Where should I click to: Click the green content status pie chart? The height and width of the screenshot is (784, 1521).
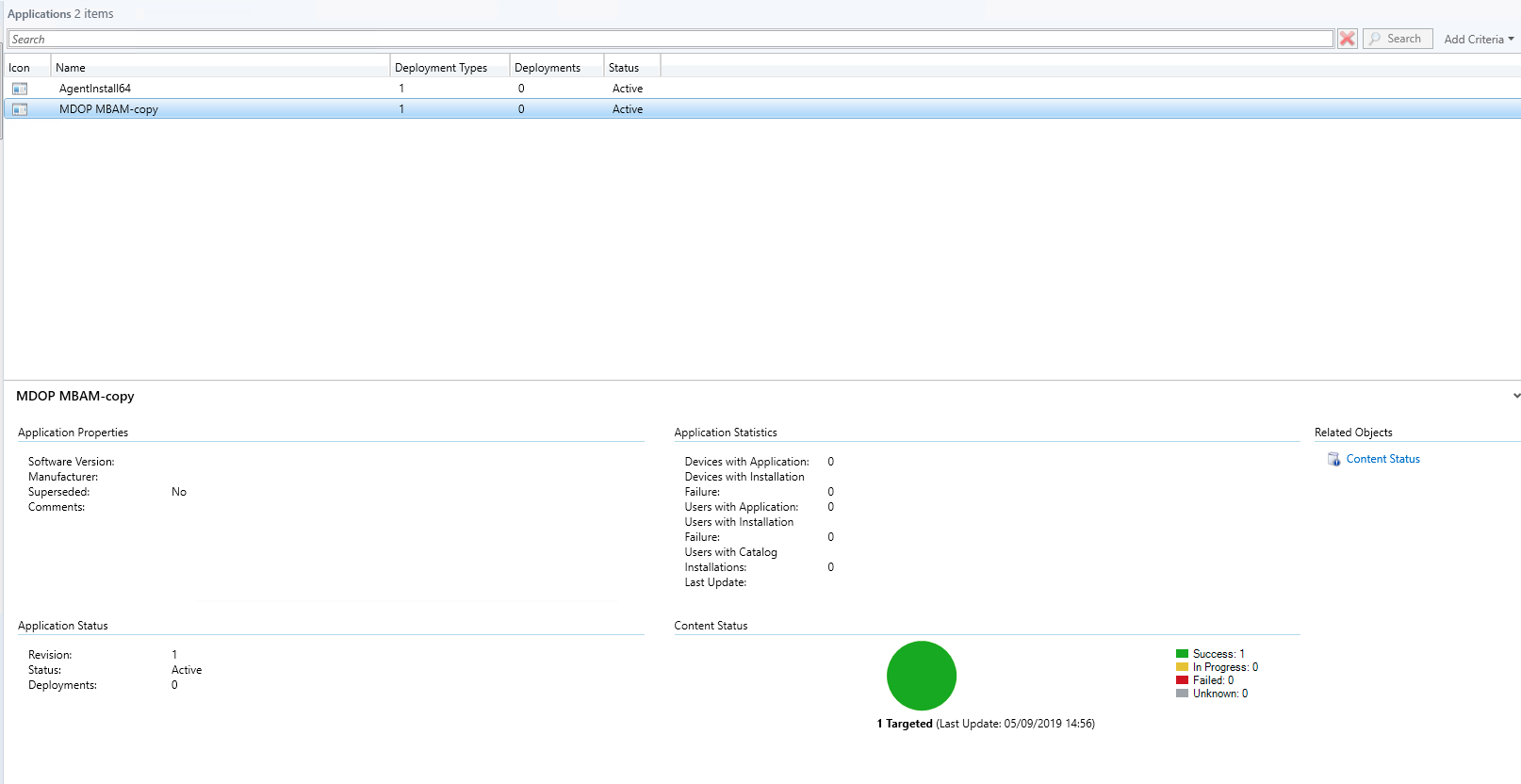point(921,676)
